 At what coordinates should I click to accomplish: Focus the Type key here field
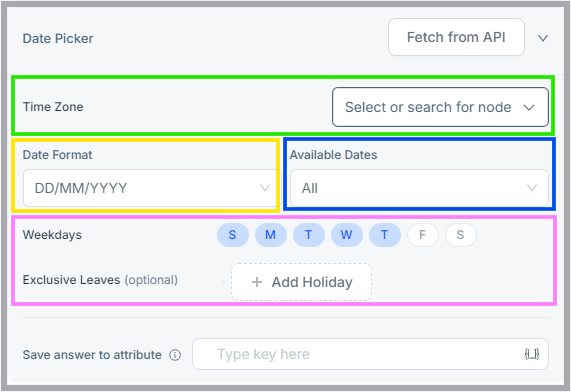[x=370, y=354]
